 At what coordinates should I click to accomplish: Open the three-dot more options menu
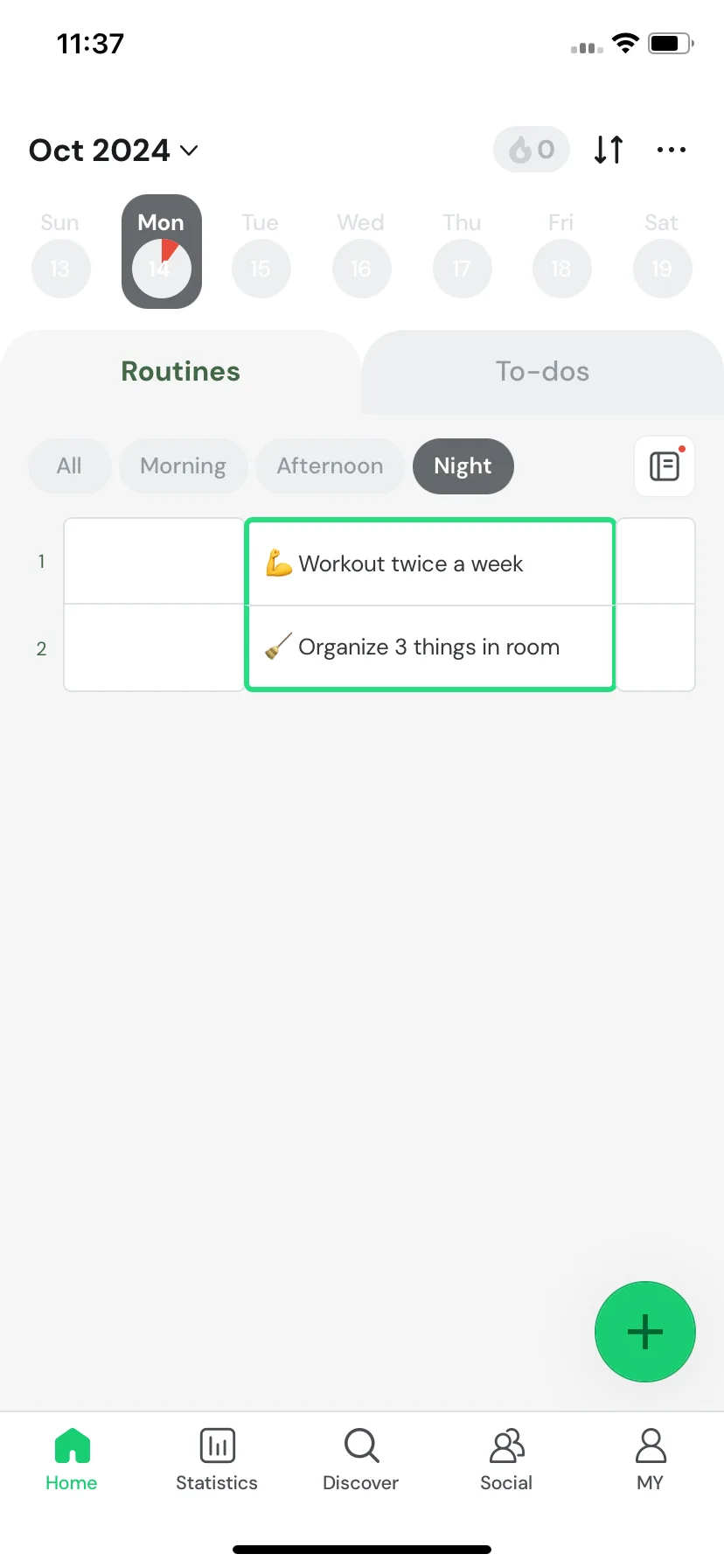(672, 150)
